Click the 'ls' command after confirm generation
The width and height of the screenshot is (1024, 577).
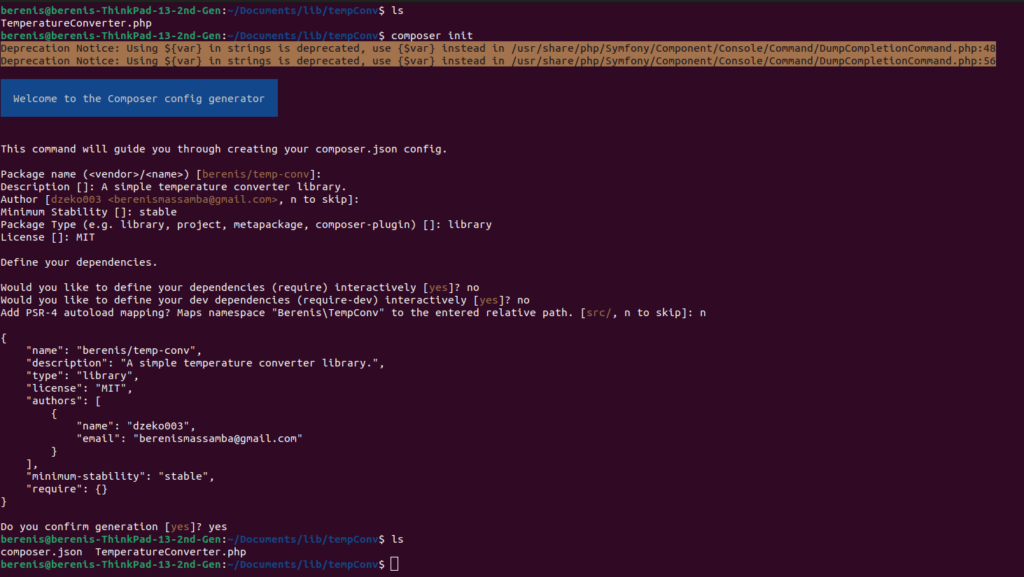[x=398, y=540]
